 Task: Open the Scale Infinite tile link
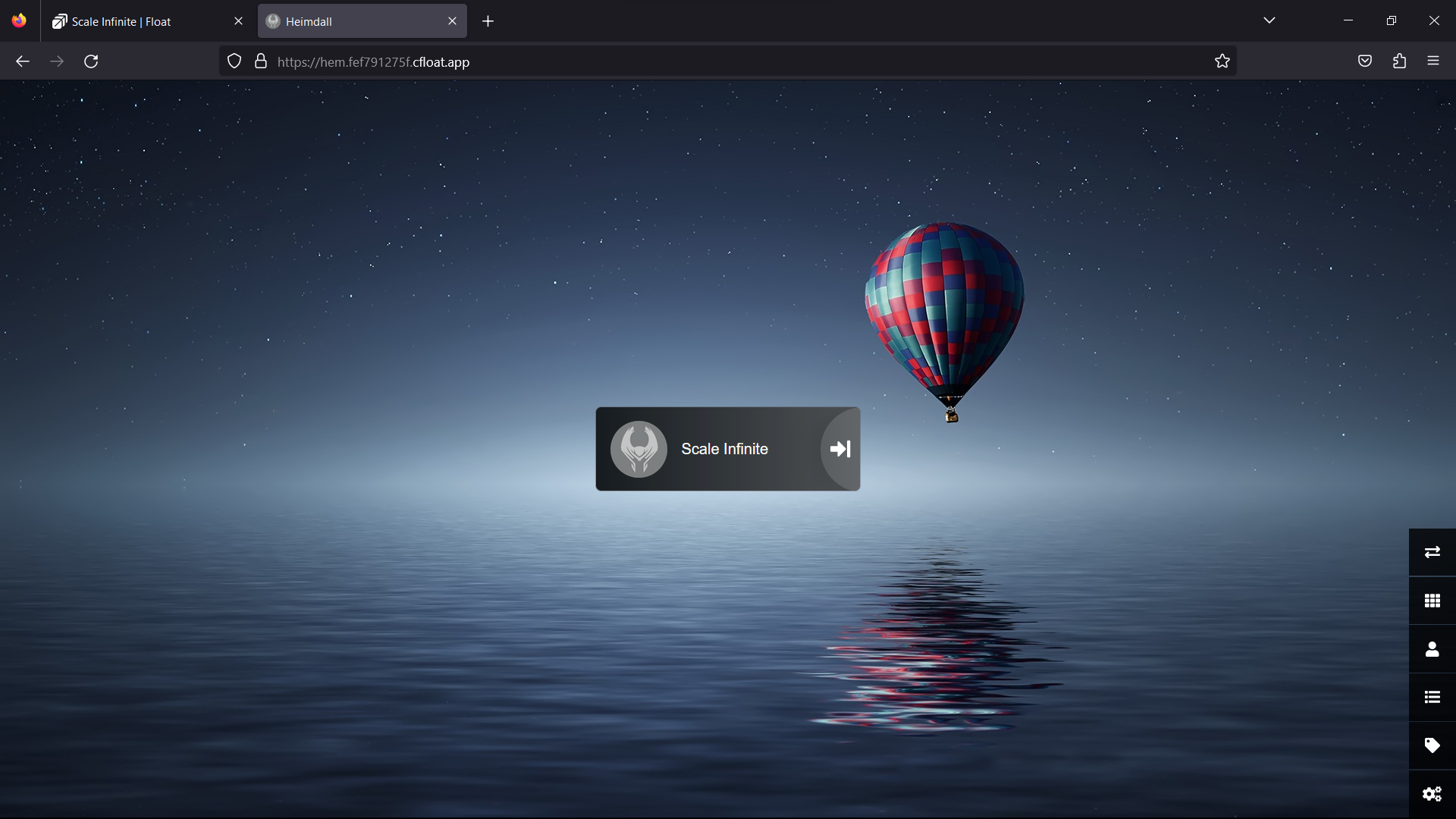[x=724, y=449]
